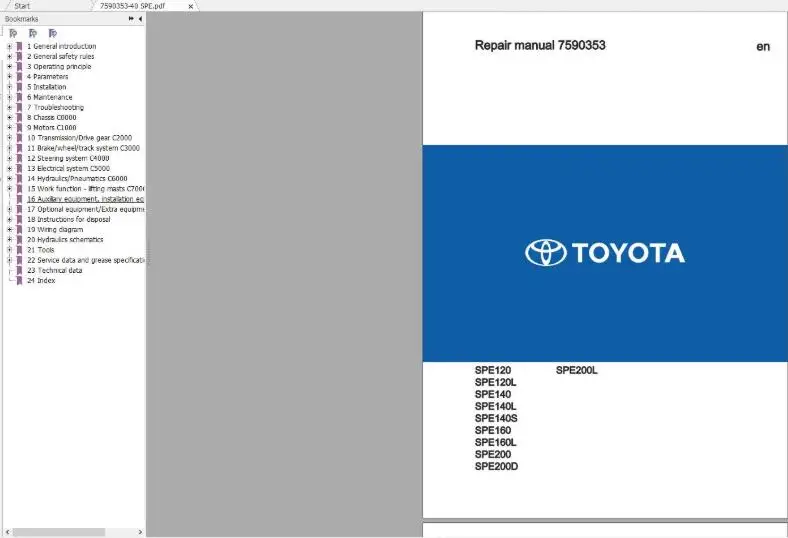Open 14 Hydraulics/Pneumatics C6000 bookmark
The width and height of the screenshot is (788, 538).
click(x=77, y=178)
